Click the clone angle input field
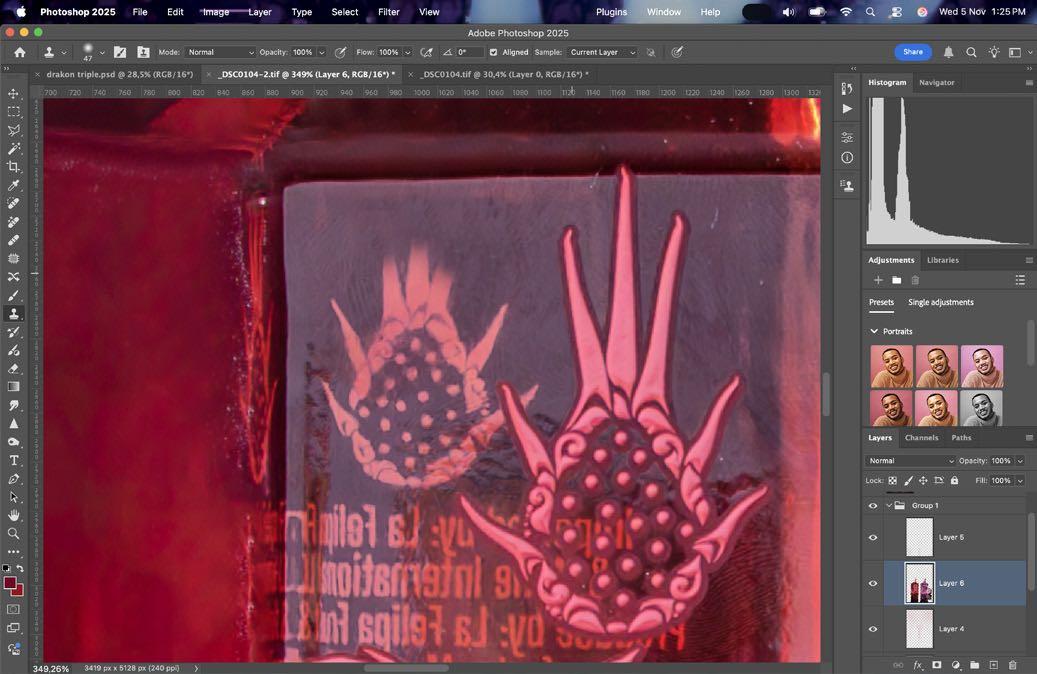The height and width of the screenshot is (674, 1037). coord(470,52)
